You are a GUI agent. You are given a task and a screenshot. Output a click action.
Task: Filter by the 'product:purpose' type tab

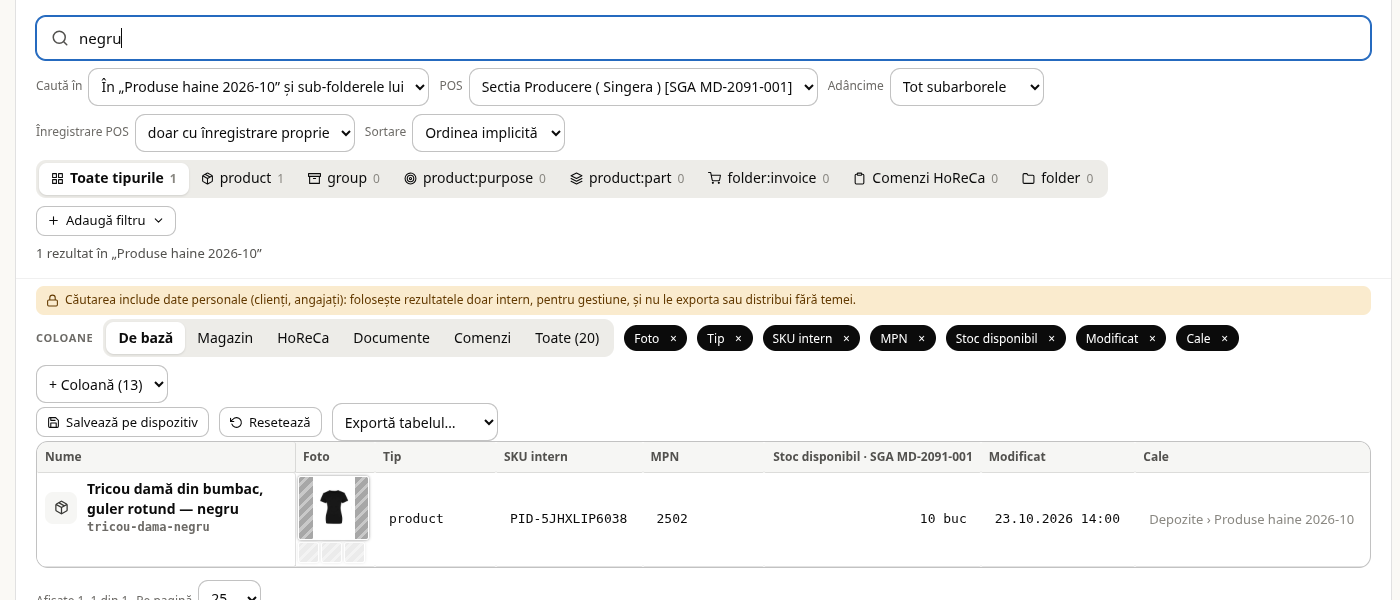(x=475, y=179)
